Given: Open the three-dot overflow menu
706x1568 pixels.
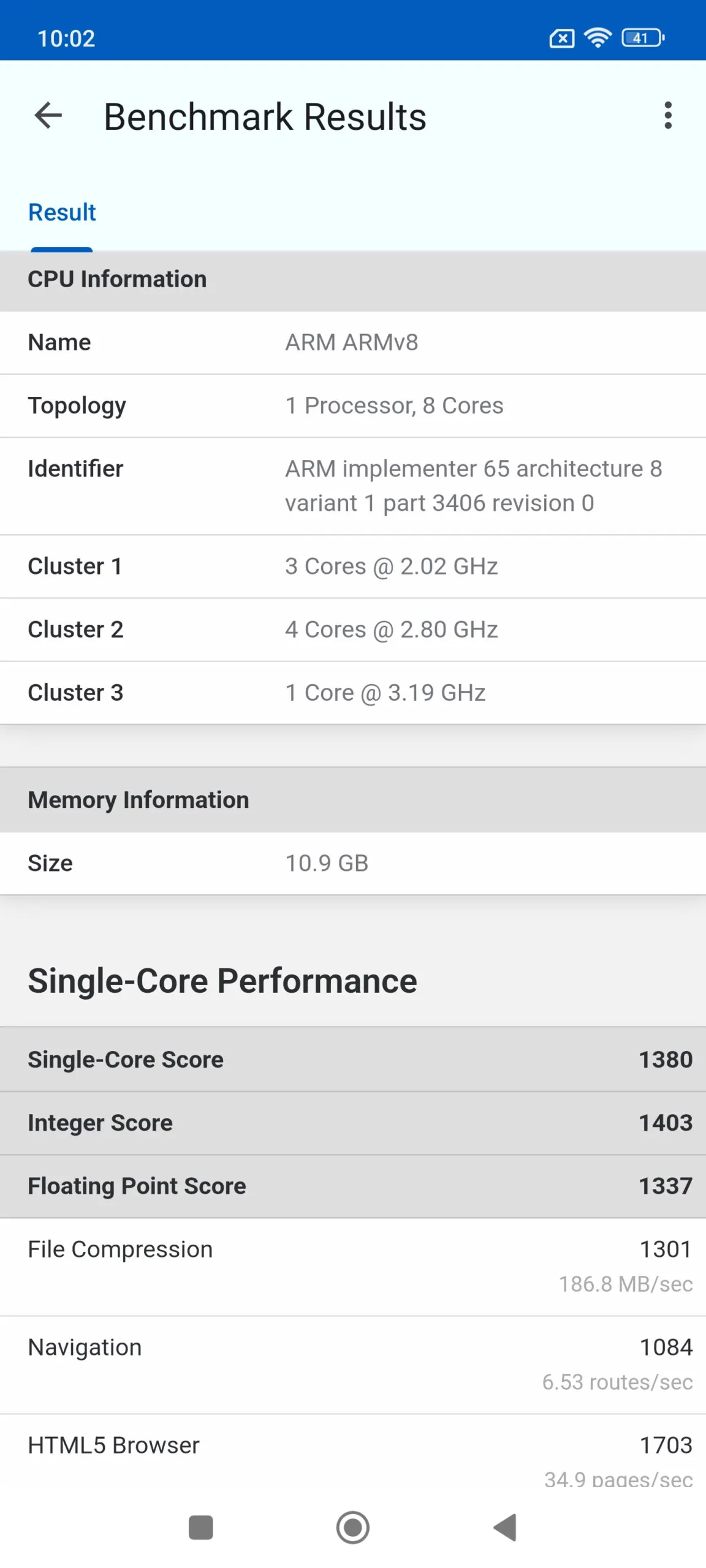Looking at the screenshot, I should pyautogui.click(x=668, y=116).
